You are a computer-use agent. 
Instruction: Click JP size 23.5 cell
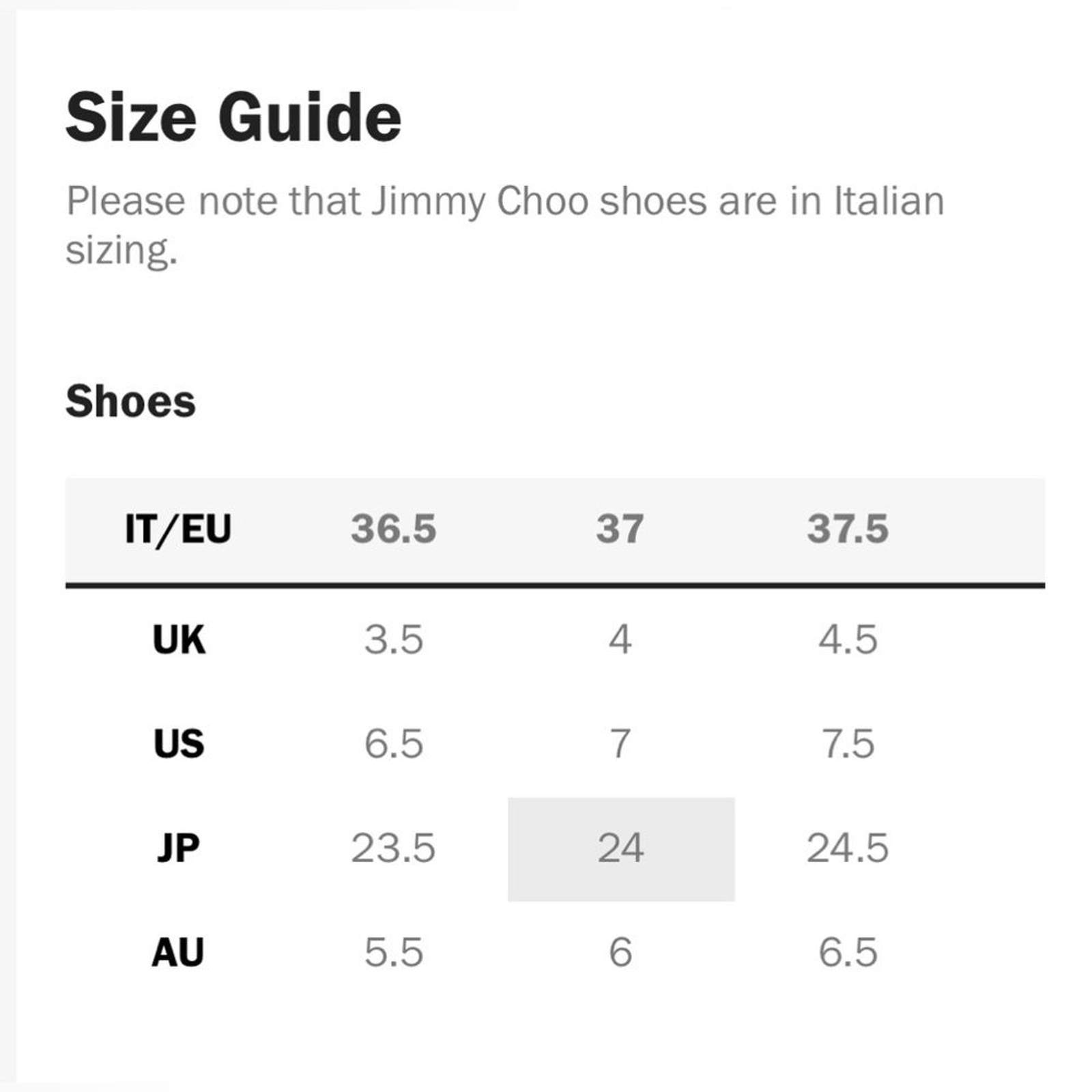pos(393,848)
